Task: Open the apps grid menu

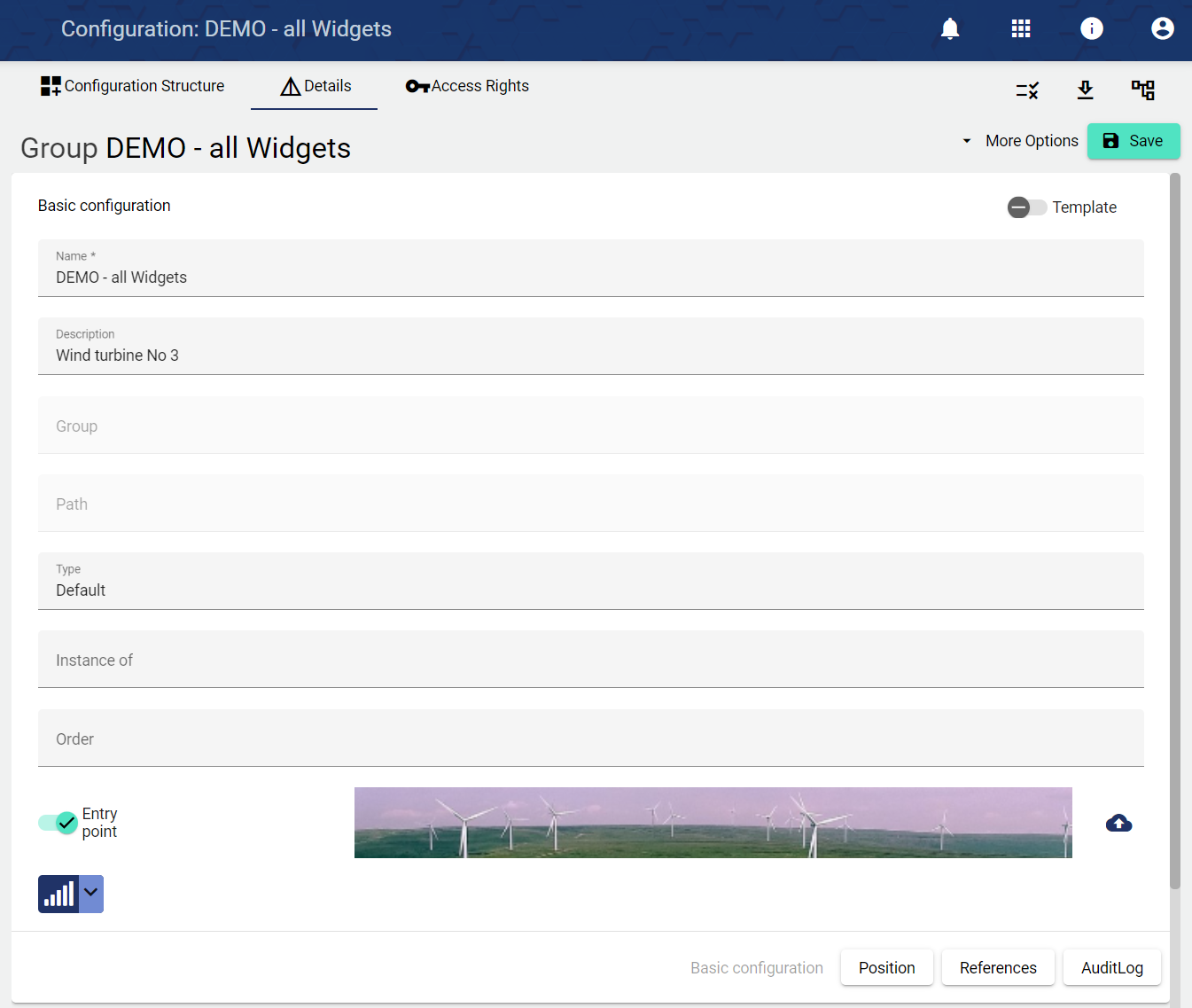Action: 1021,29
